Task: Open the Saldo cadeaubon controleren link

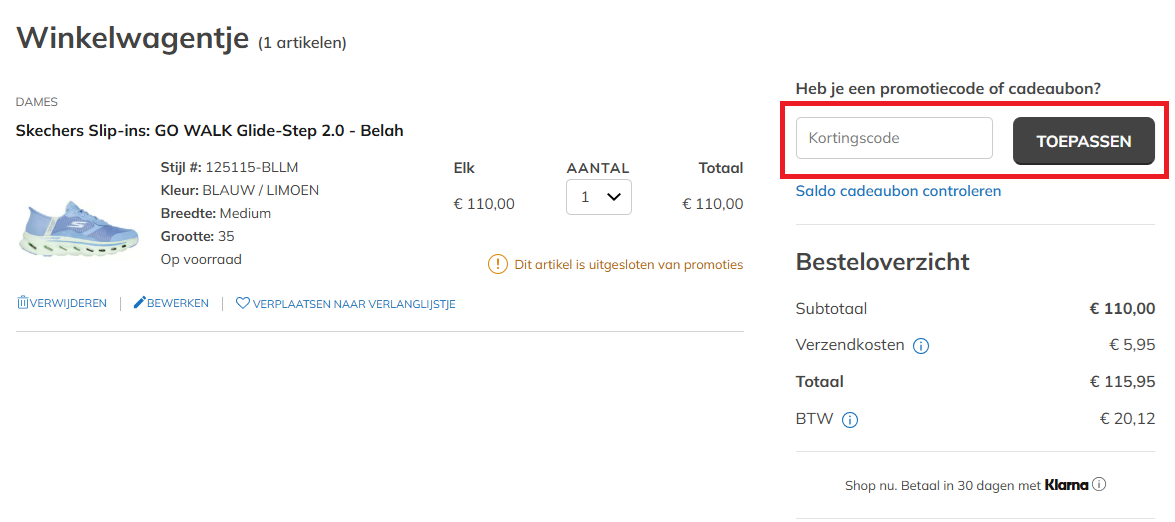Action: pos(898,191)
